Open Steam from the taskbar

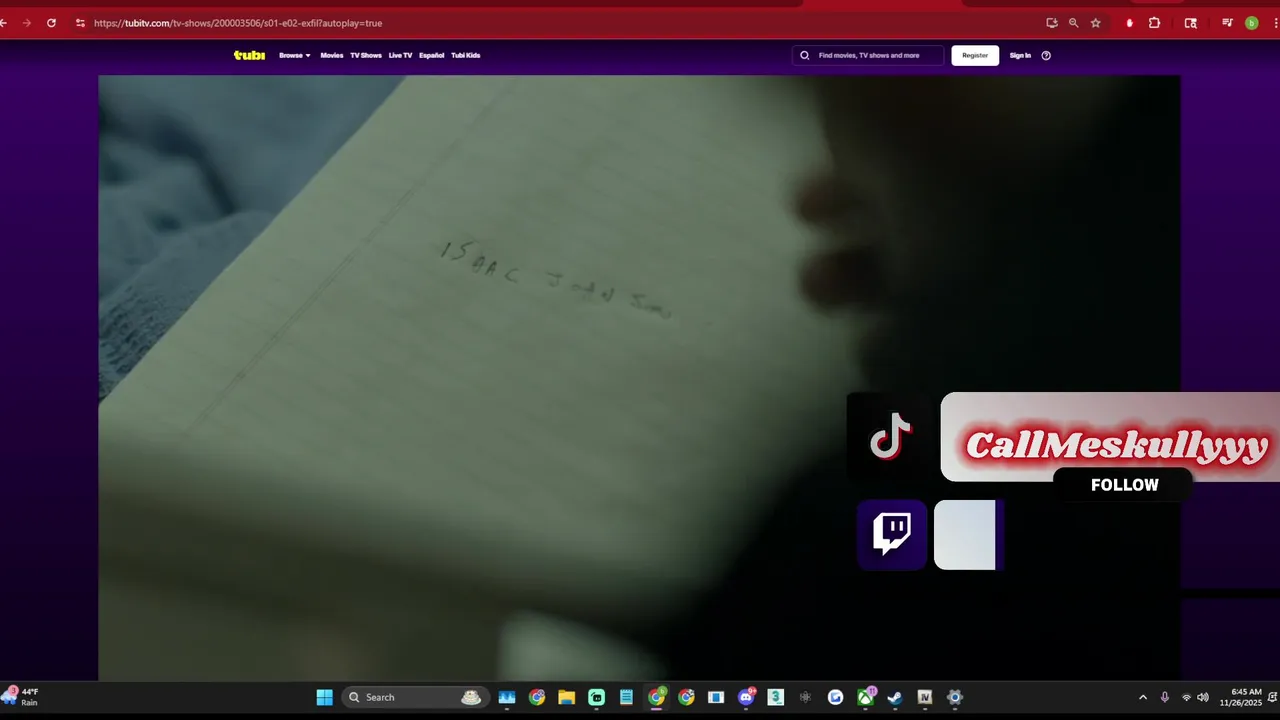pyautogui.click(x=895, y=697)
